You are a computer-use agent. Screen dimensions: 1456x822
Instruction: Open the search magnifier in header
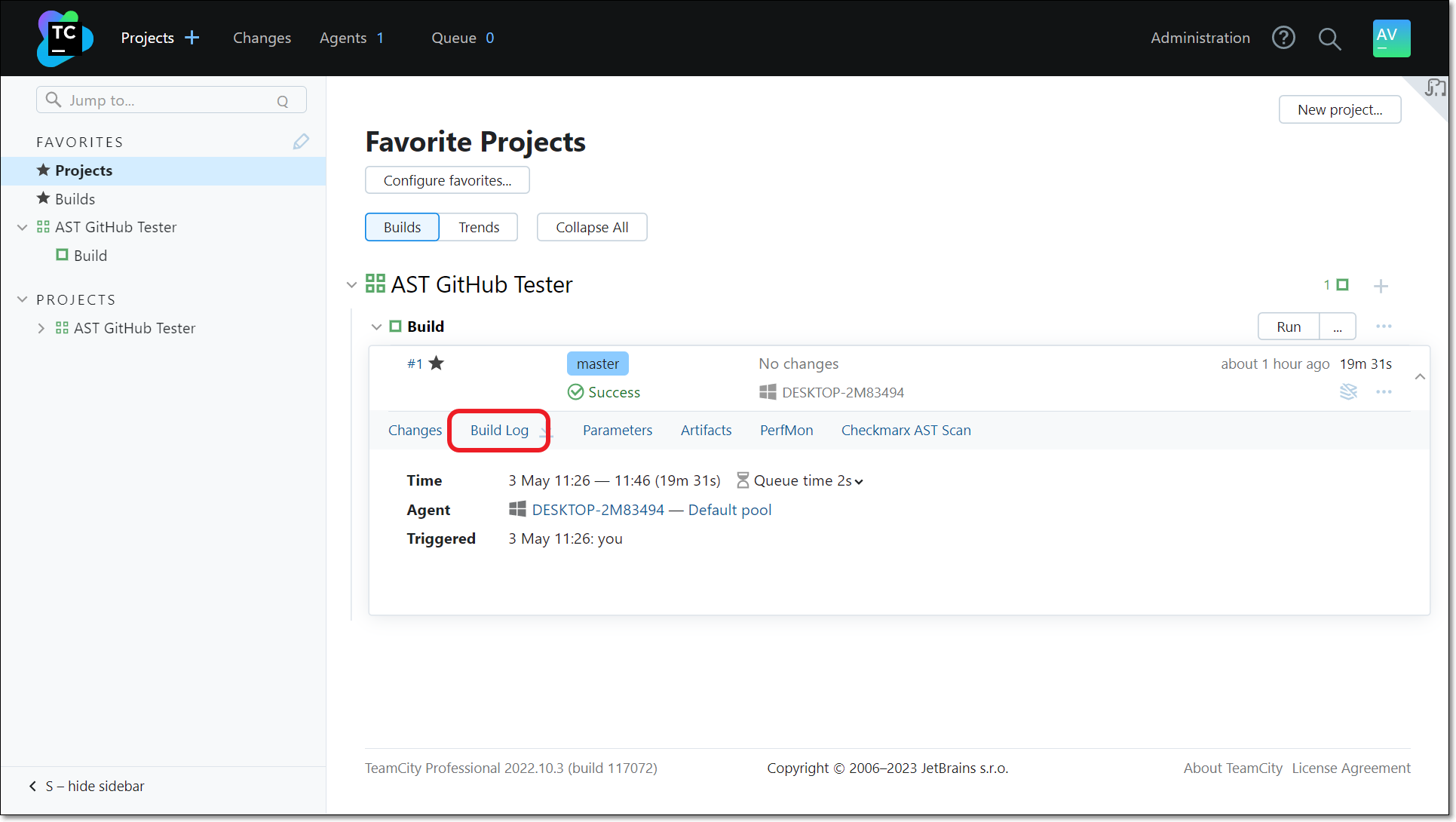click(1329, 38)
